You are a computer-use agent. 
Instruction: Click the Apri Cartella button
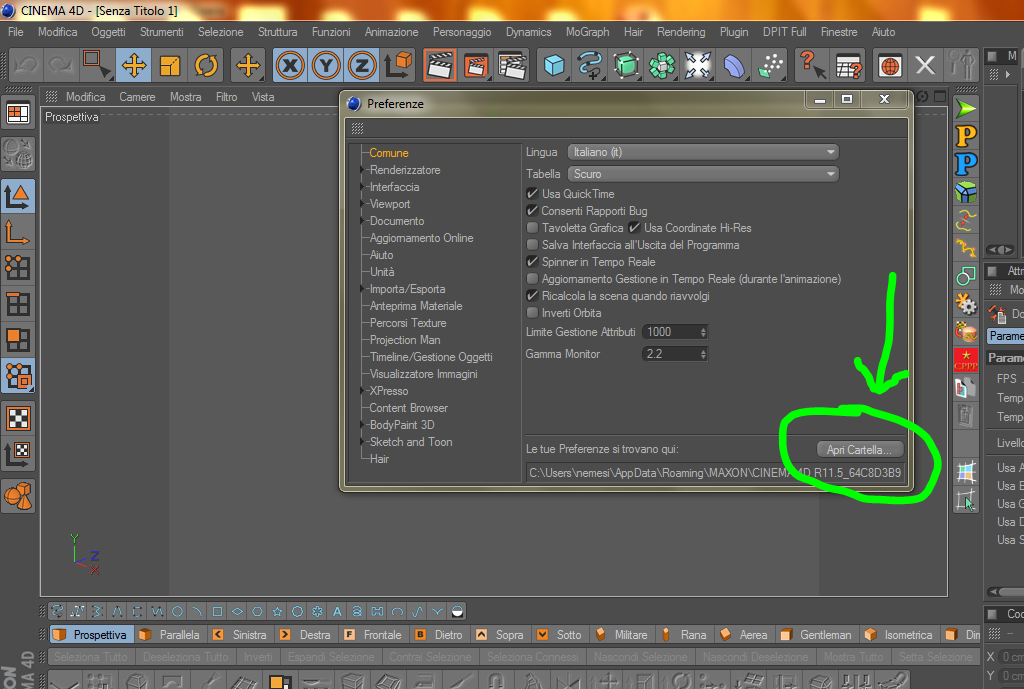click(x=860, y=449)
